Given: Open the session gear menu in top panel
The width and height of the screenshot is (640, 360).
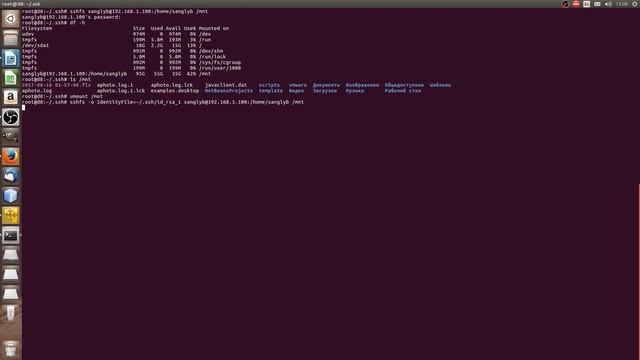Looking at the screenshot, I should (x=635, y=4).
